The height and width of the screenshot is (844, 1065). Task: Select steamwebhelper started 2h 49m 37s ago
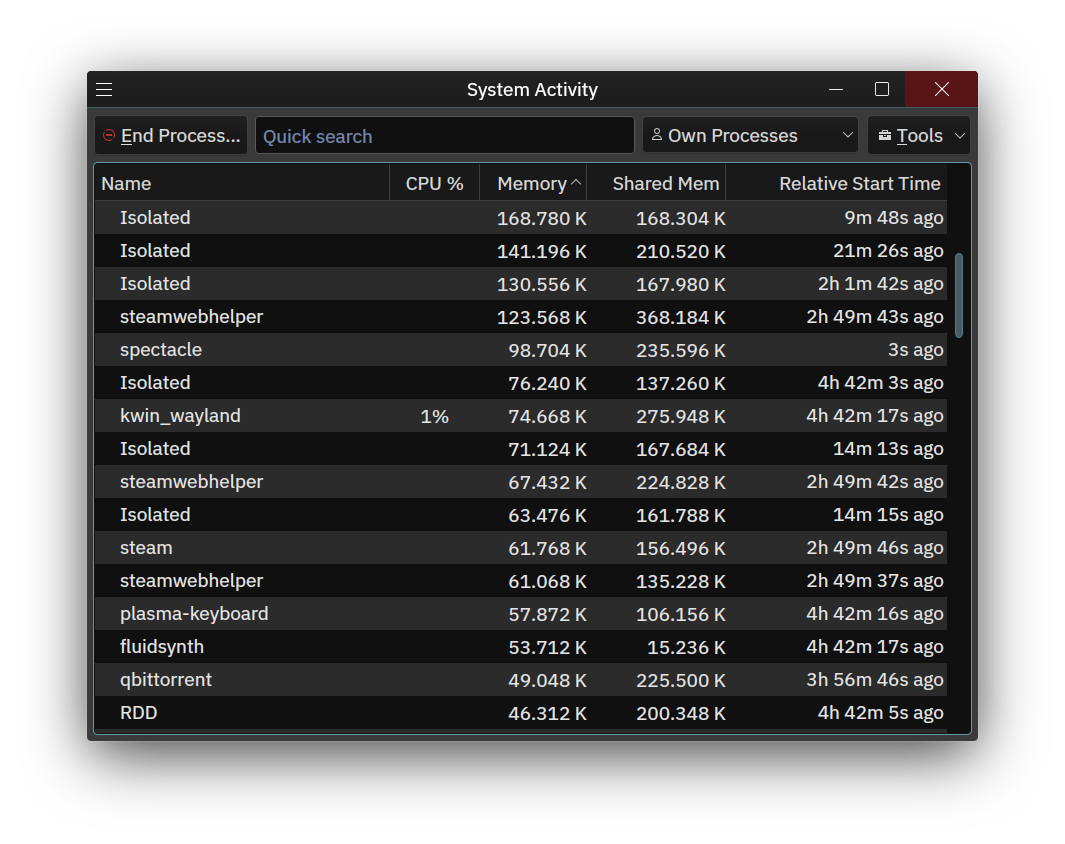521,581
